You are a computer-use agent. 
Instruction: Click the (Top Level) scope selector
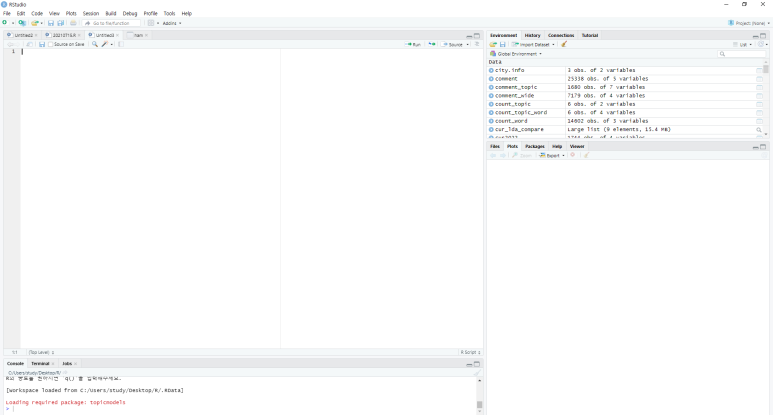tap(41, 352)
